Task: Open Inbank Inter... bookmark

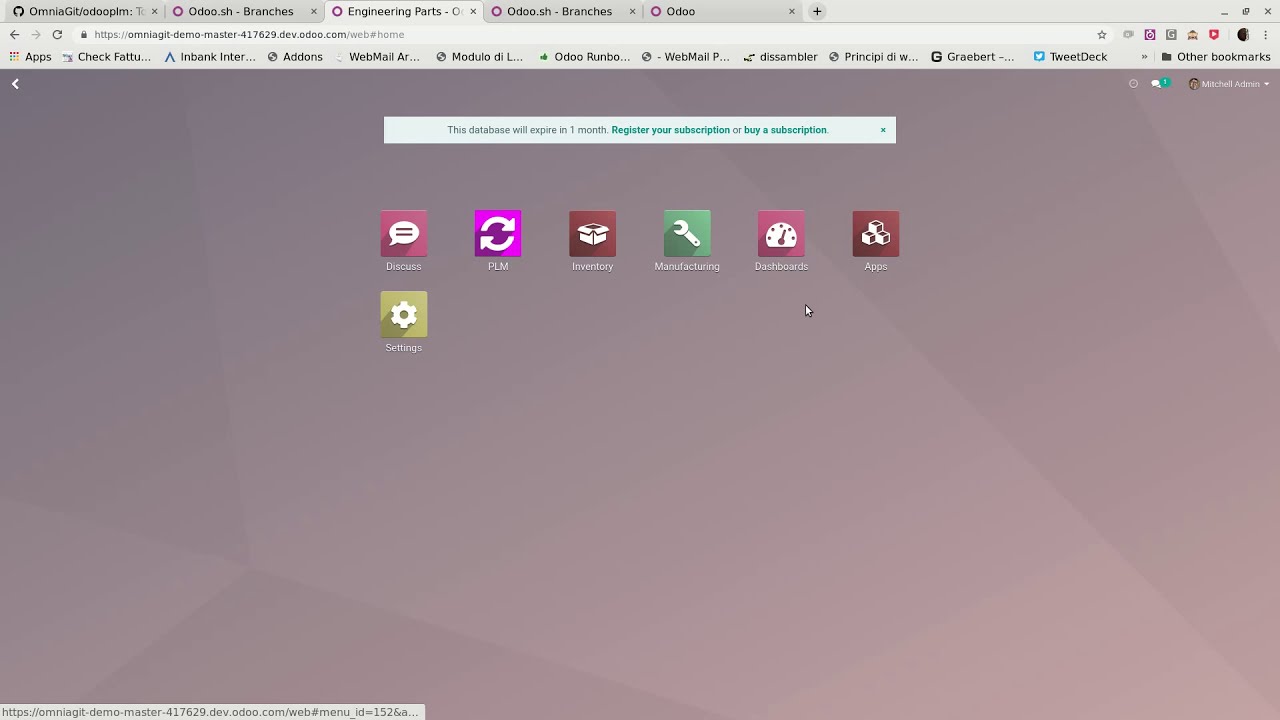Action: tap(210, 57)
